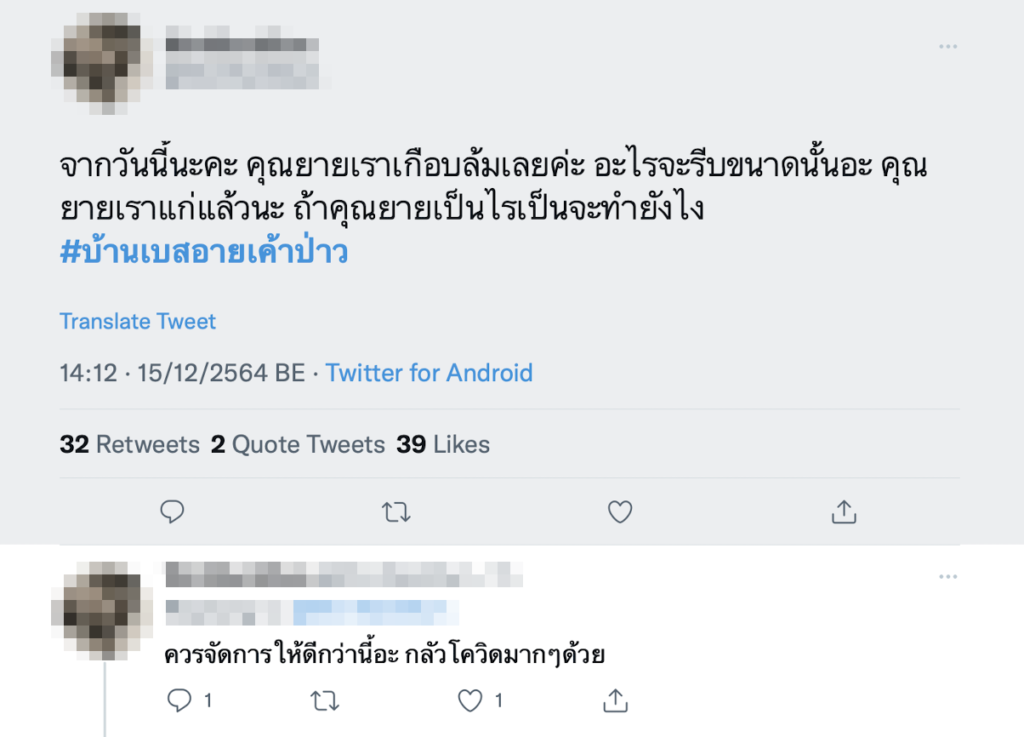The image size is (1024, 737).
Task: Click the tweet timestamp 14:12 · 15/12/2564 BE
Action: click(x=182, y=373)
